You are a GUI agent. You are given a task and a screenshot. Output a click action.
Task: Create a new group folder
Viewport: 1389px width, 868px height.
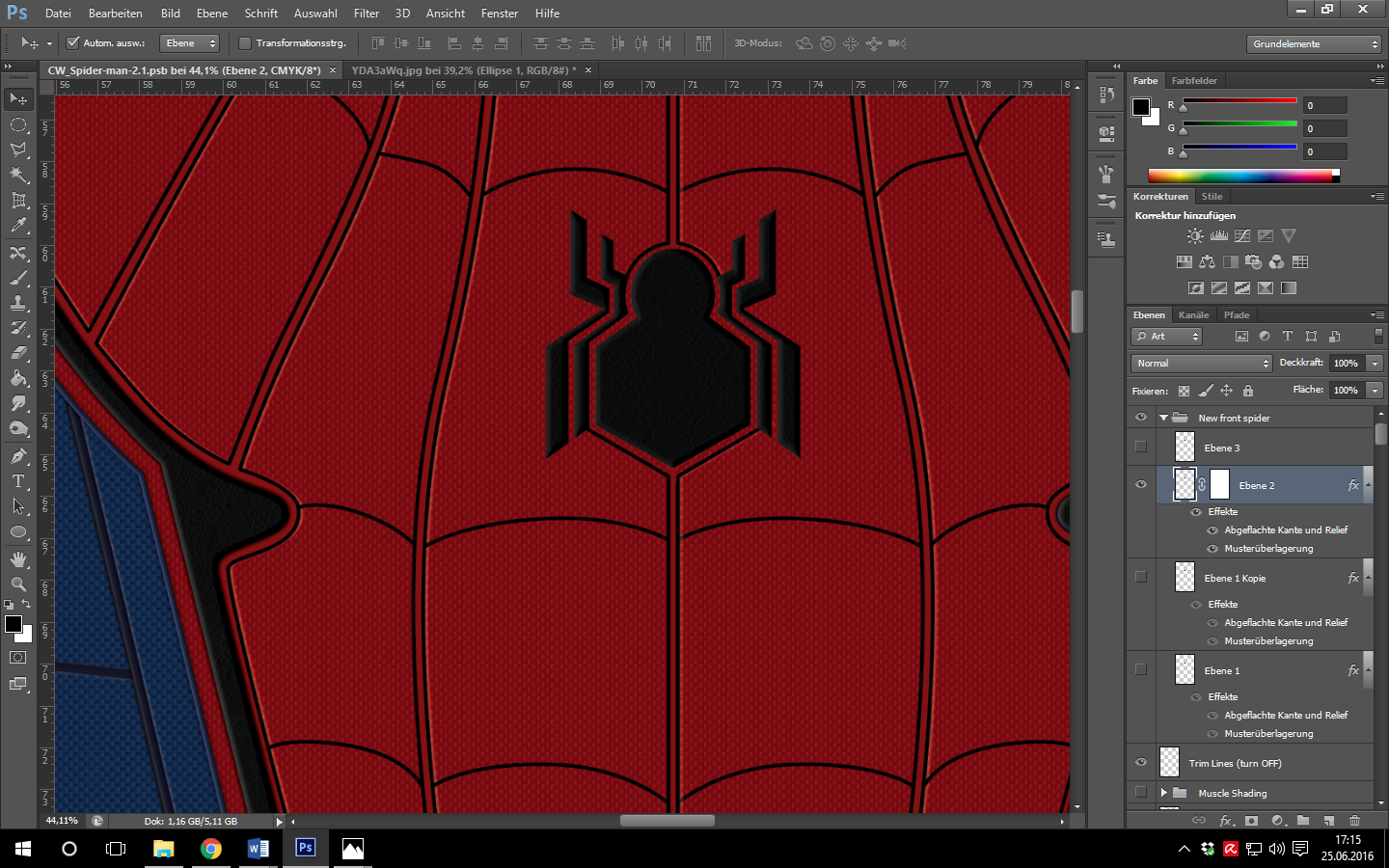click(x=1303, y=821)
